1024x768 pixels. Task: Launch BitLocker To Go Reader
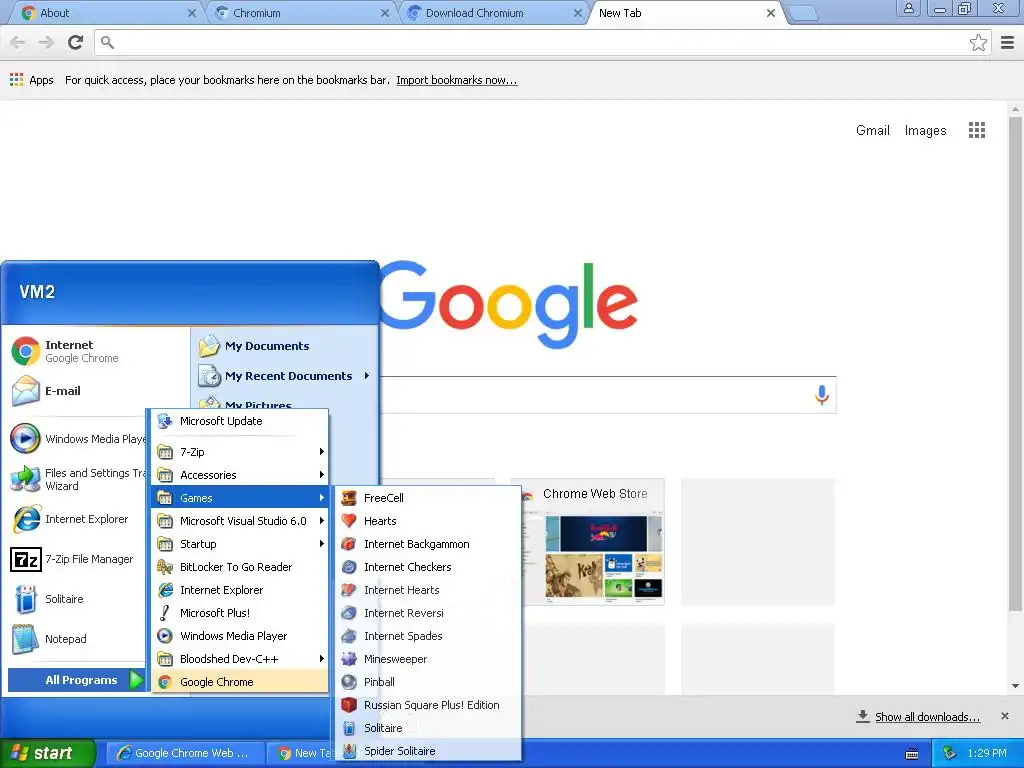click(x=240, y=567)
